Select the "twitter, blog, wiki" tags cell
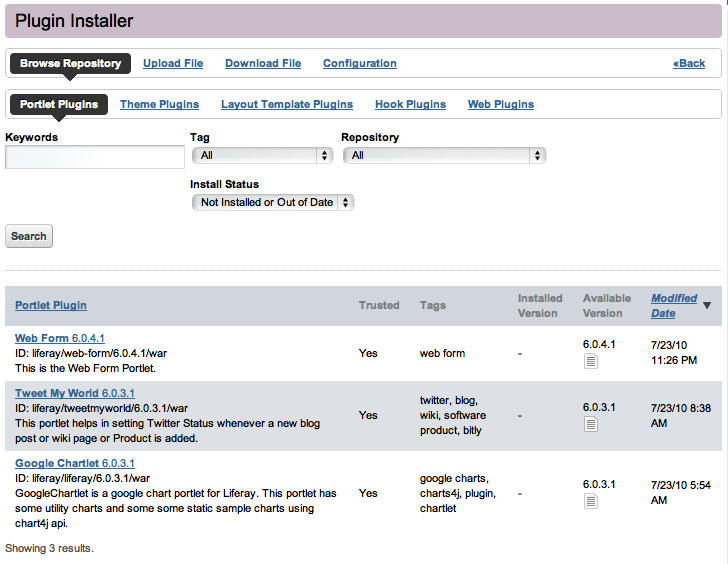 [453, 415]
